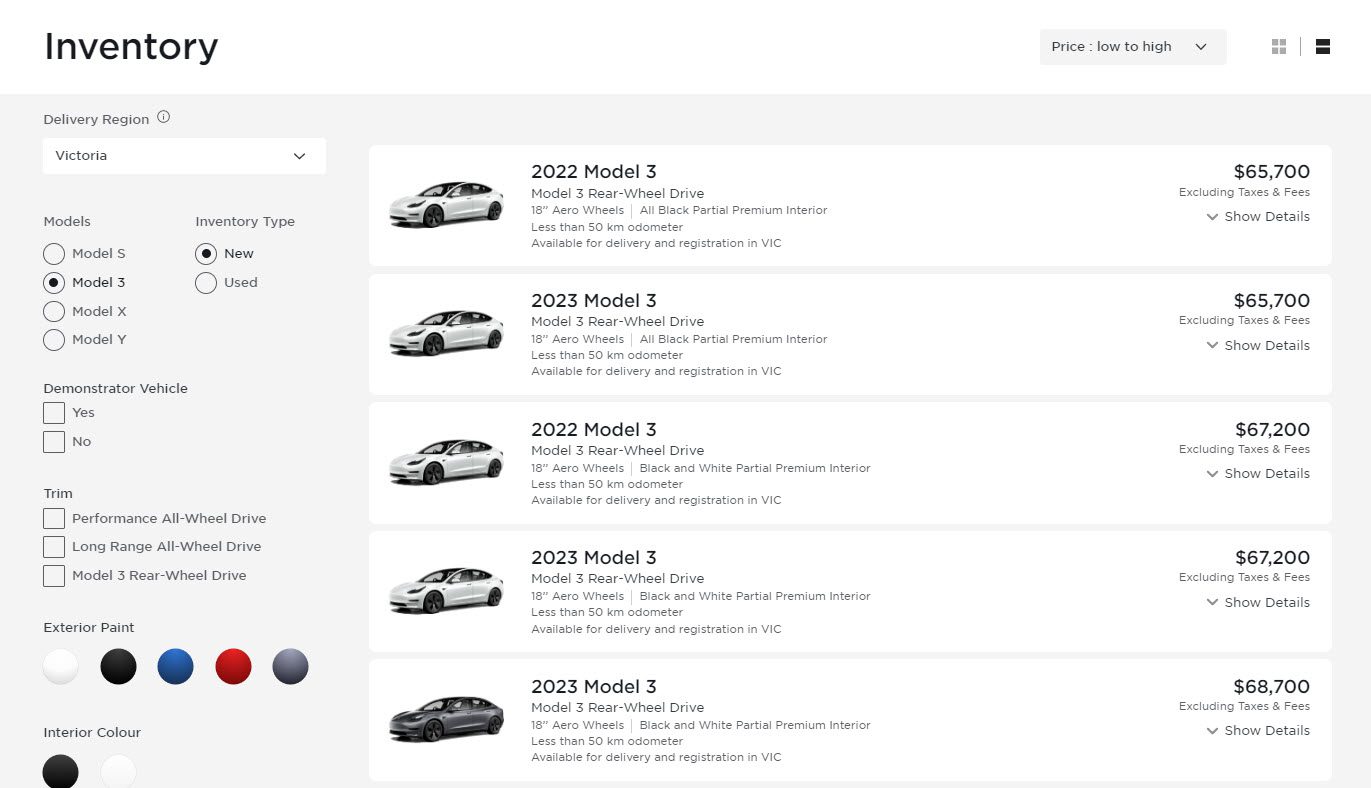Switch inventory type to Used
The width and height of the screenshot is (1371, 788).
click(x=206, y=283)
